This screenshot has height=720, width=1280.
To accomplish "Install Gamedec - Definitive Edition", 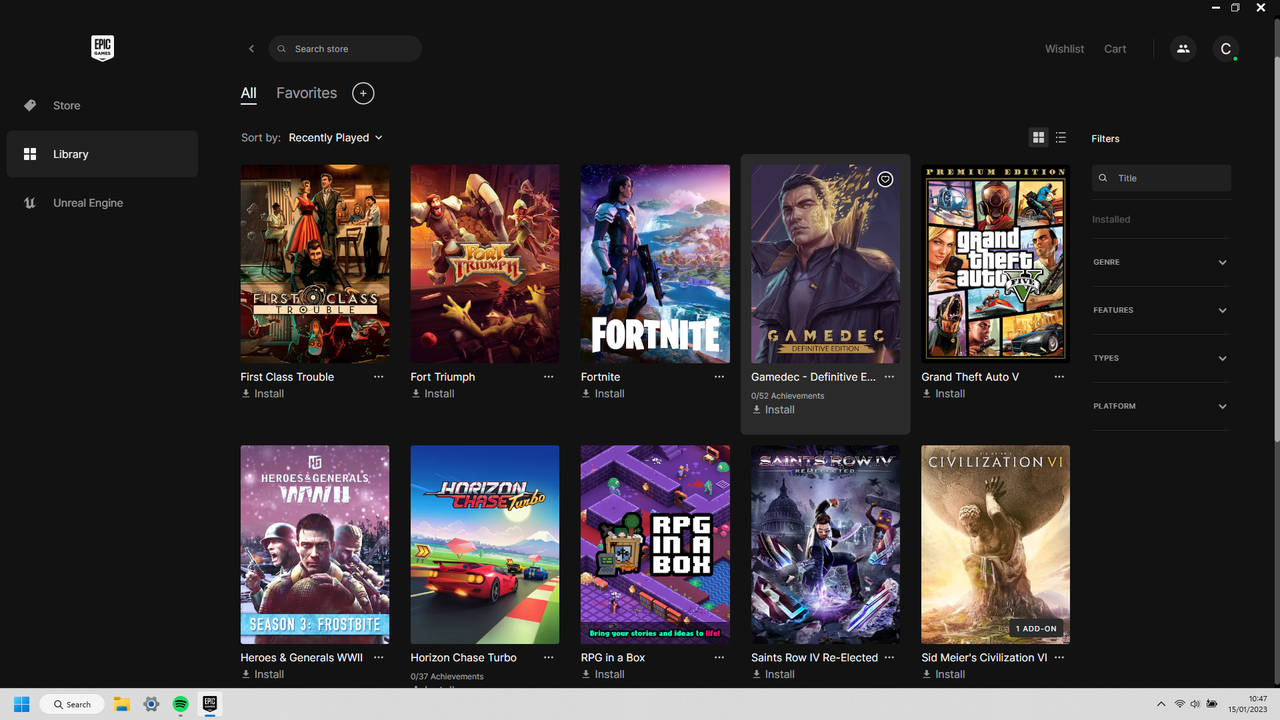I will point(773,410).
